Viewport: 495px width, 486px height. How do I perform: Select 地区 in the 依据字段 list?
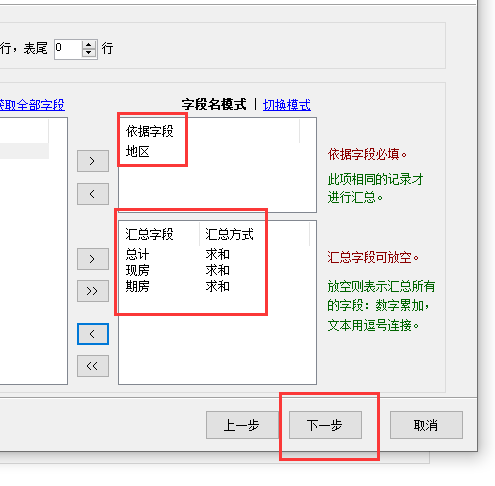click(137, 152)
